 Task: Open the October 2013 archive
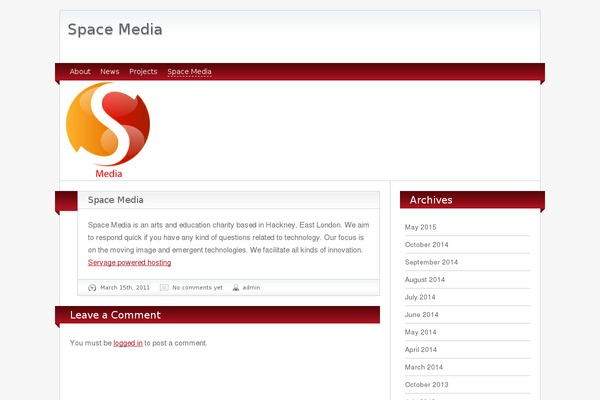click(x=427, y=385)
